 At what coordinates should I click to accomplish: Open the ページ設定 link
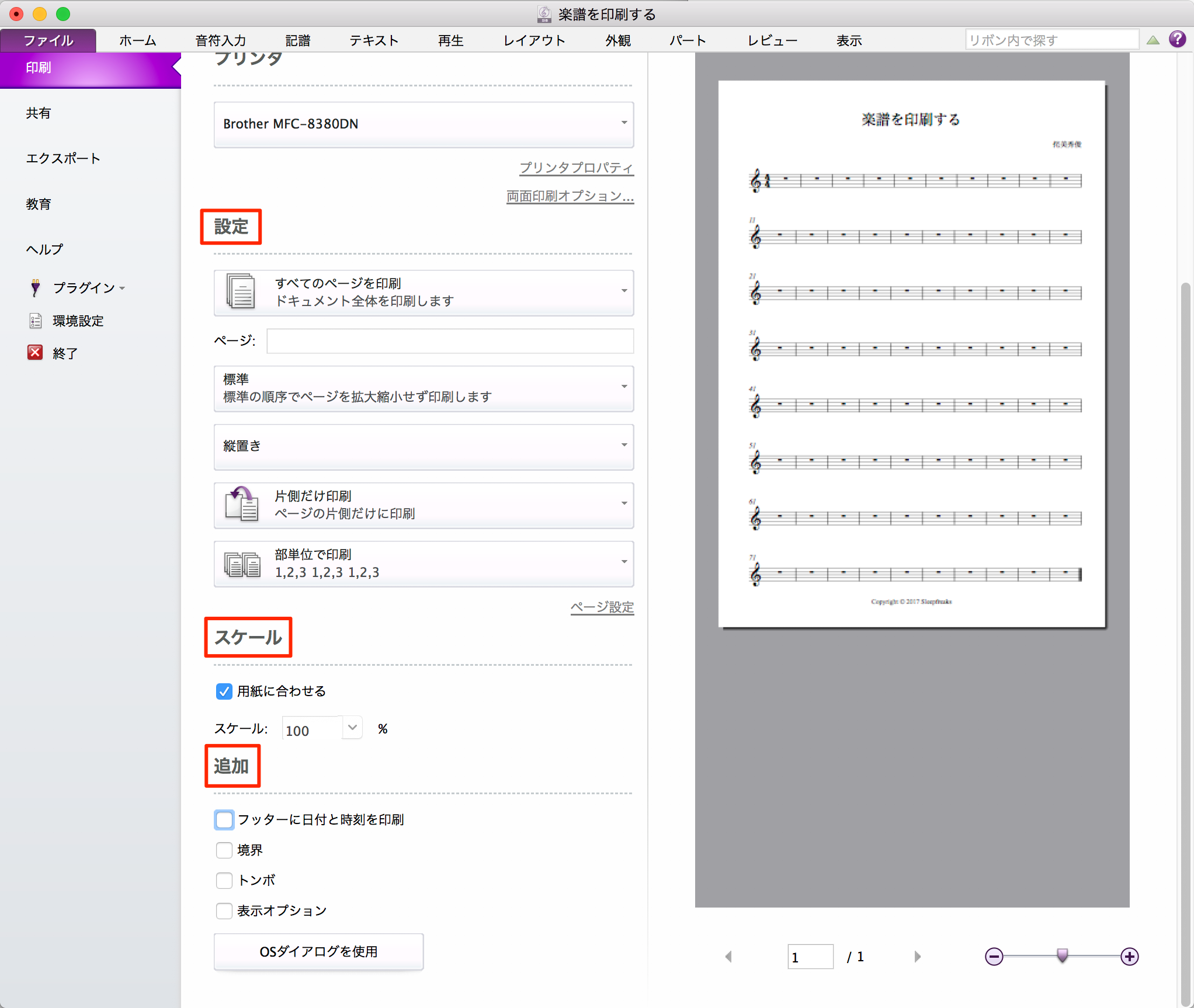click(x=602, y=607)
